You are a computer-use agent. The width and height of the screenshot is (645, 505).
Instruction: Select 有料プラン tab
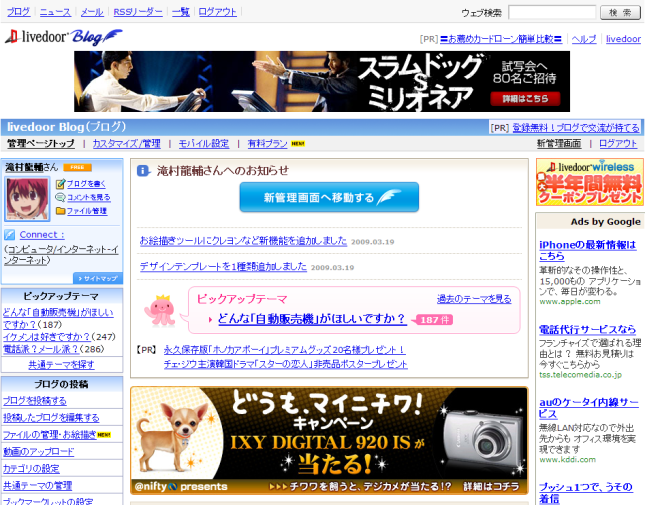(x=267, y=144)
